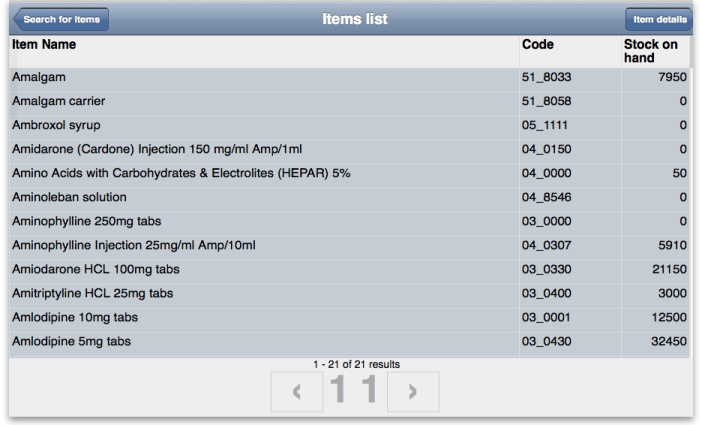Sort by Item Name column header
Image resolution: width=702 pixels, height=425 pixels.
44,45
